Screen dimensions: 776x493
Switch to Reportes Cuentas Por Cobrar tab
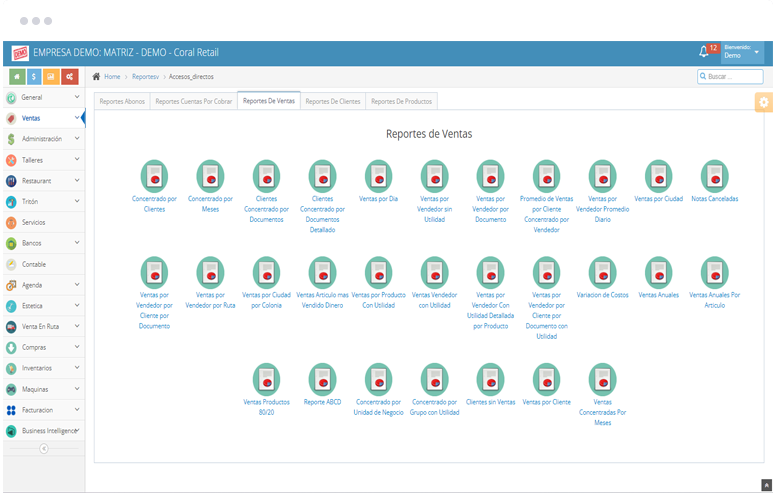194,101
